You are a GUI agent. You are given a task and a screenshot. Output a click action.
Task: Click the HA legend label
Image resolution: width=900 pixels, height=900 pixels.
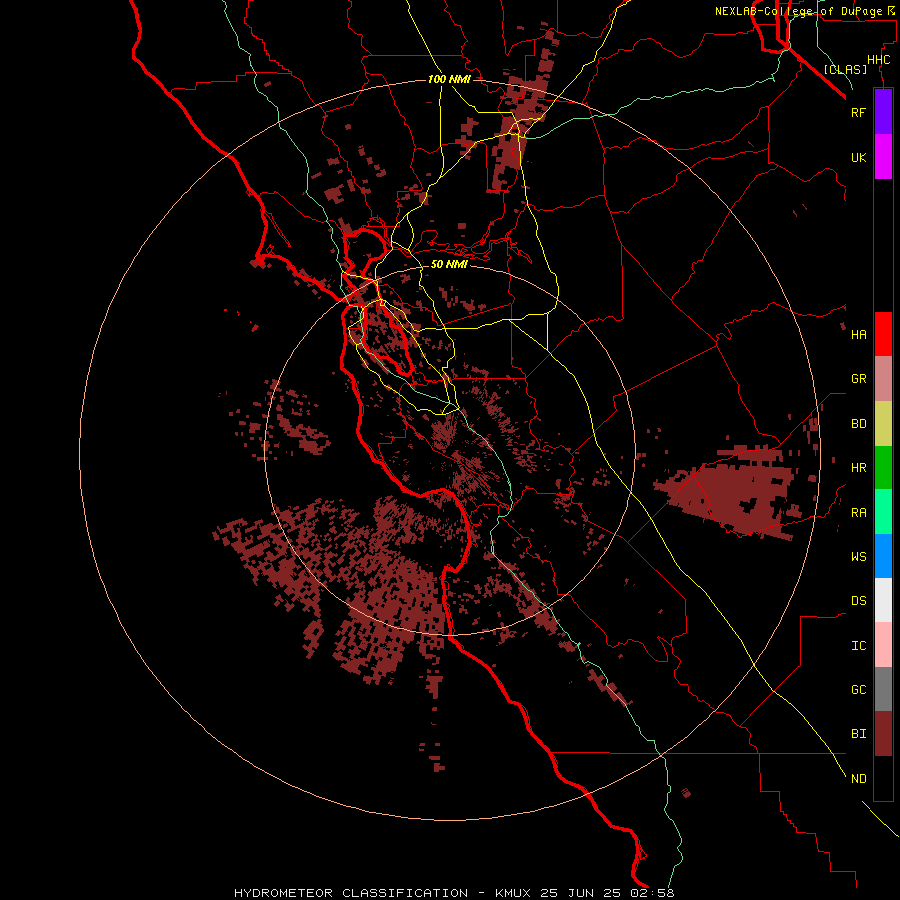[x=859, y=335]
